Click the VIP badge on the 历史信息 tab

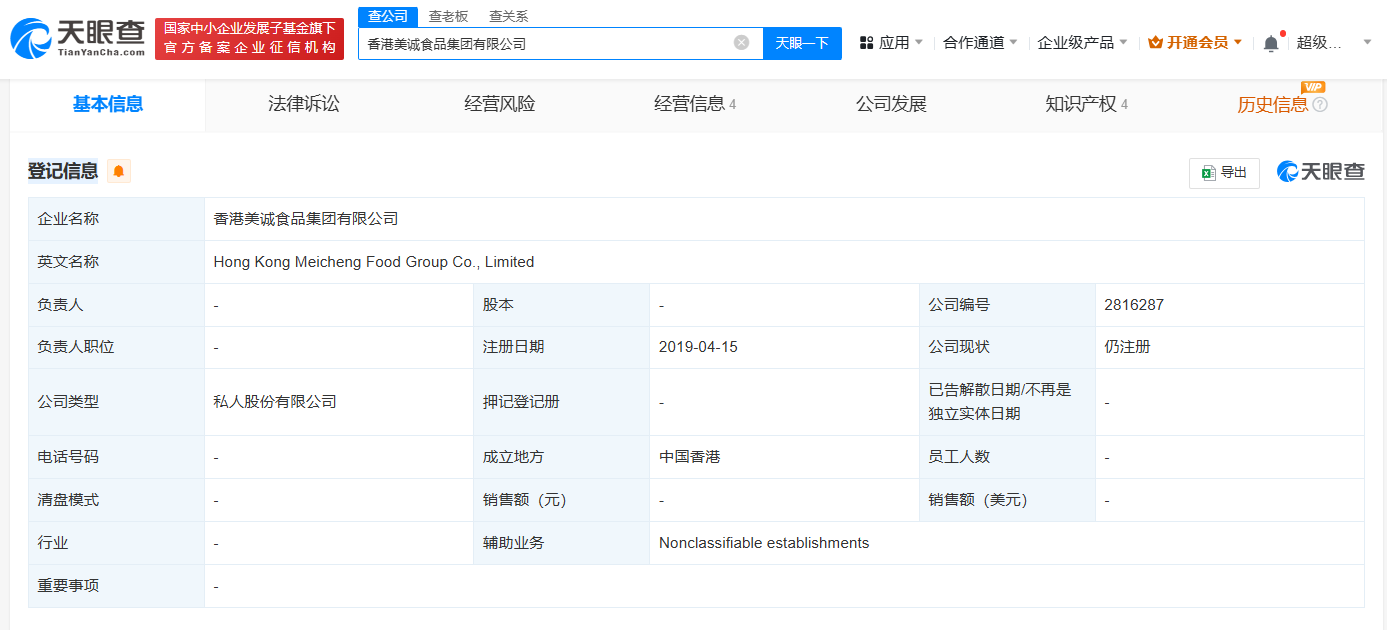[1315, 88]
